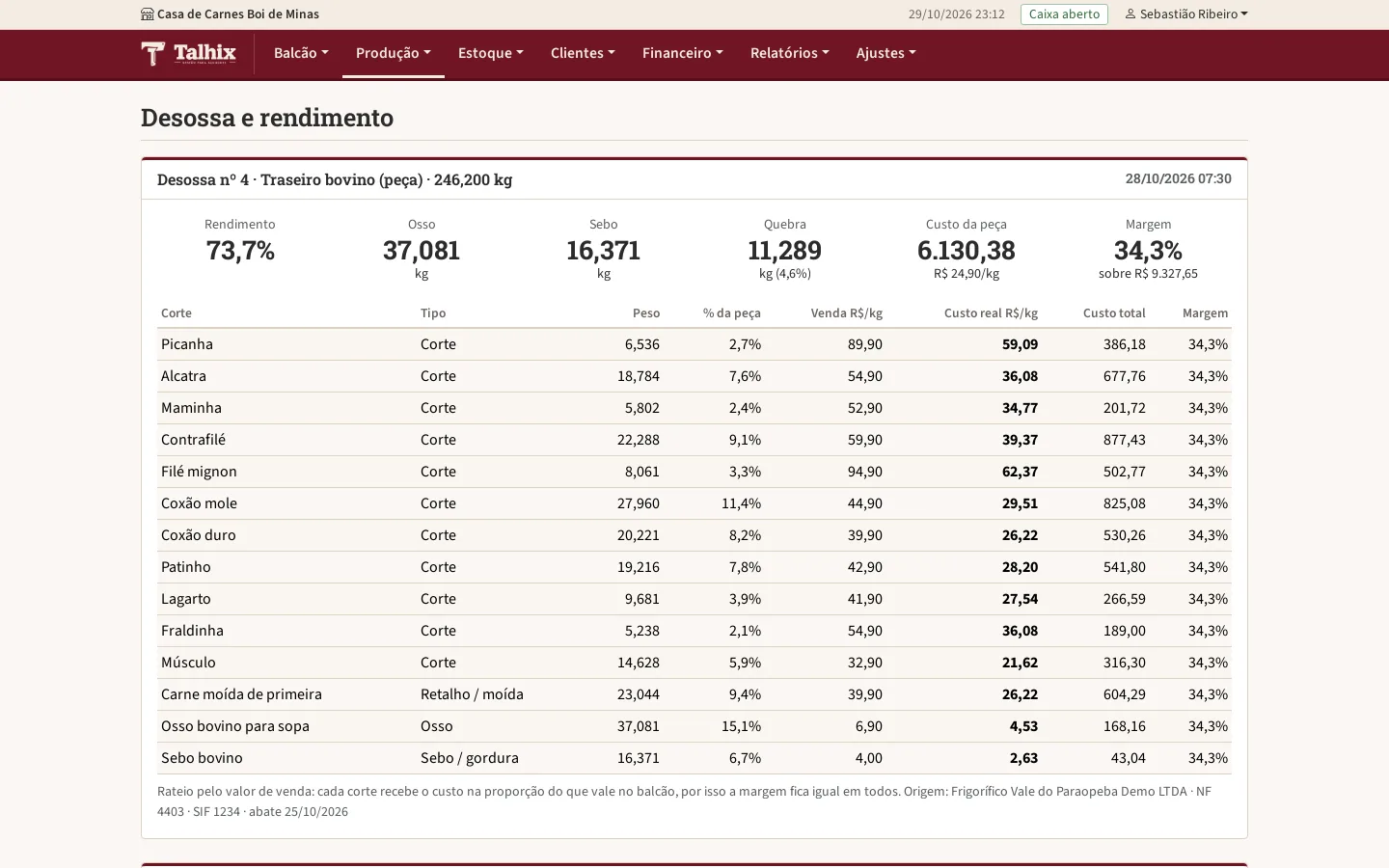Click the Custo real R$/kg column header
The image size is (1389, 868).
(991, 313)
